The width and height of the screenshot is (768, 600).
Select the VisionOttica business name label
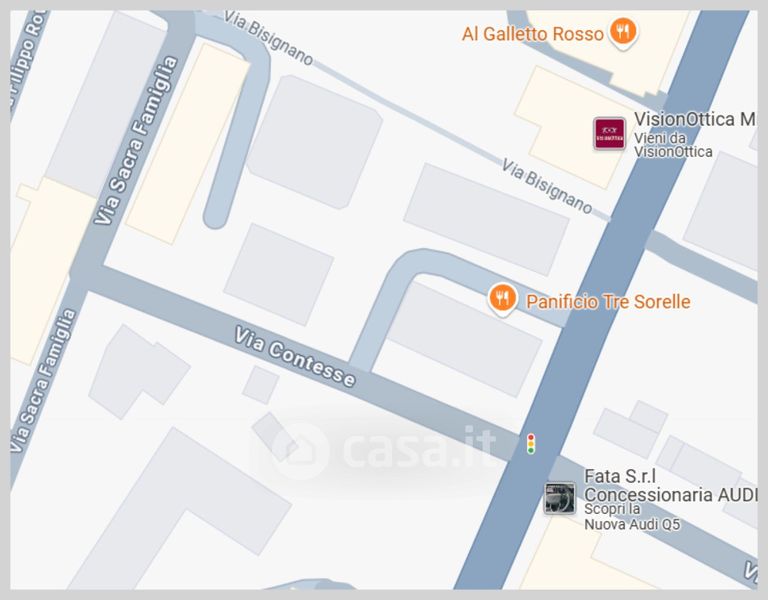tap(695, 119)
